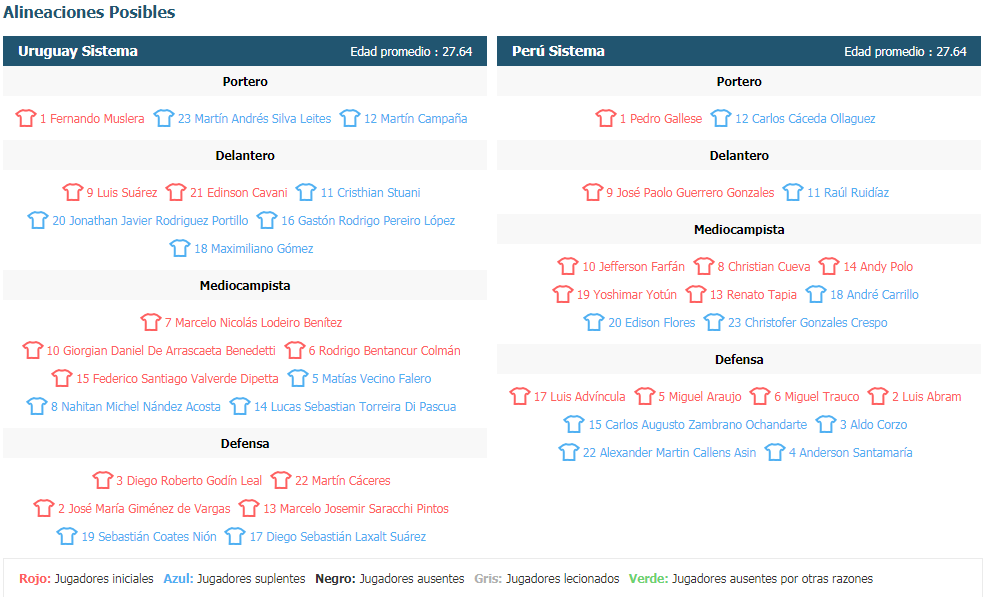This screenshot has height=597, width=983.
Task: Open Edinson Cavani player link
Action: click(x=239, y=193)
